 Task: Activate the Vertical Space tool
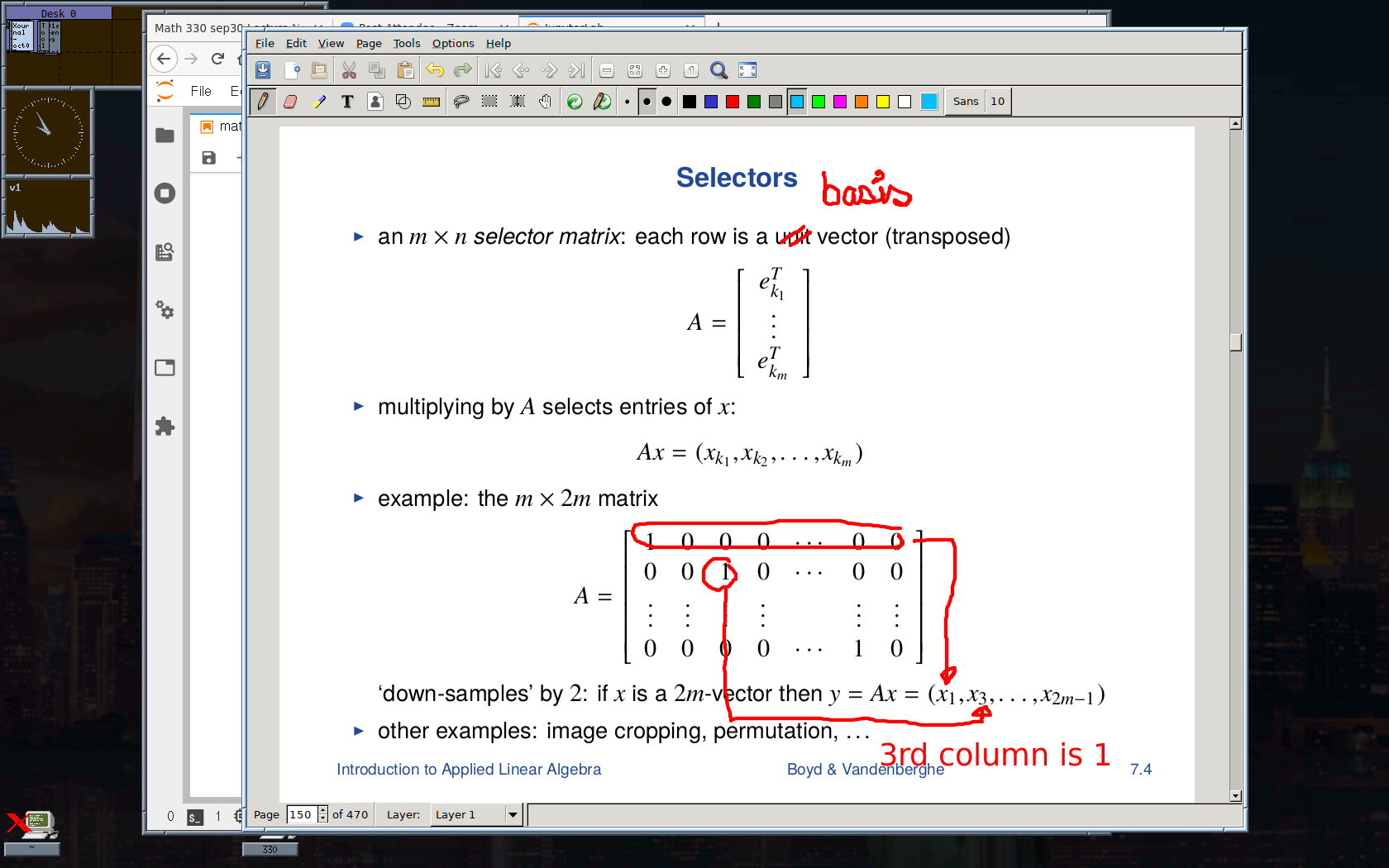coord(517,101)
